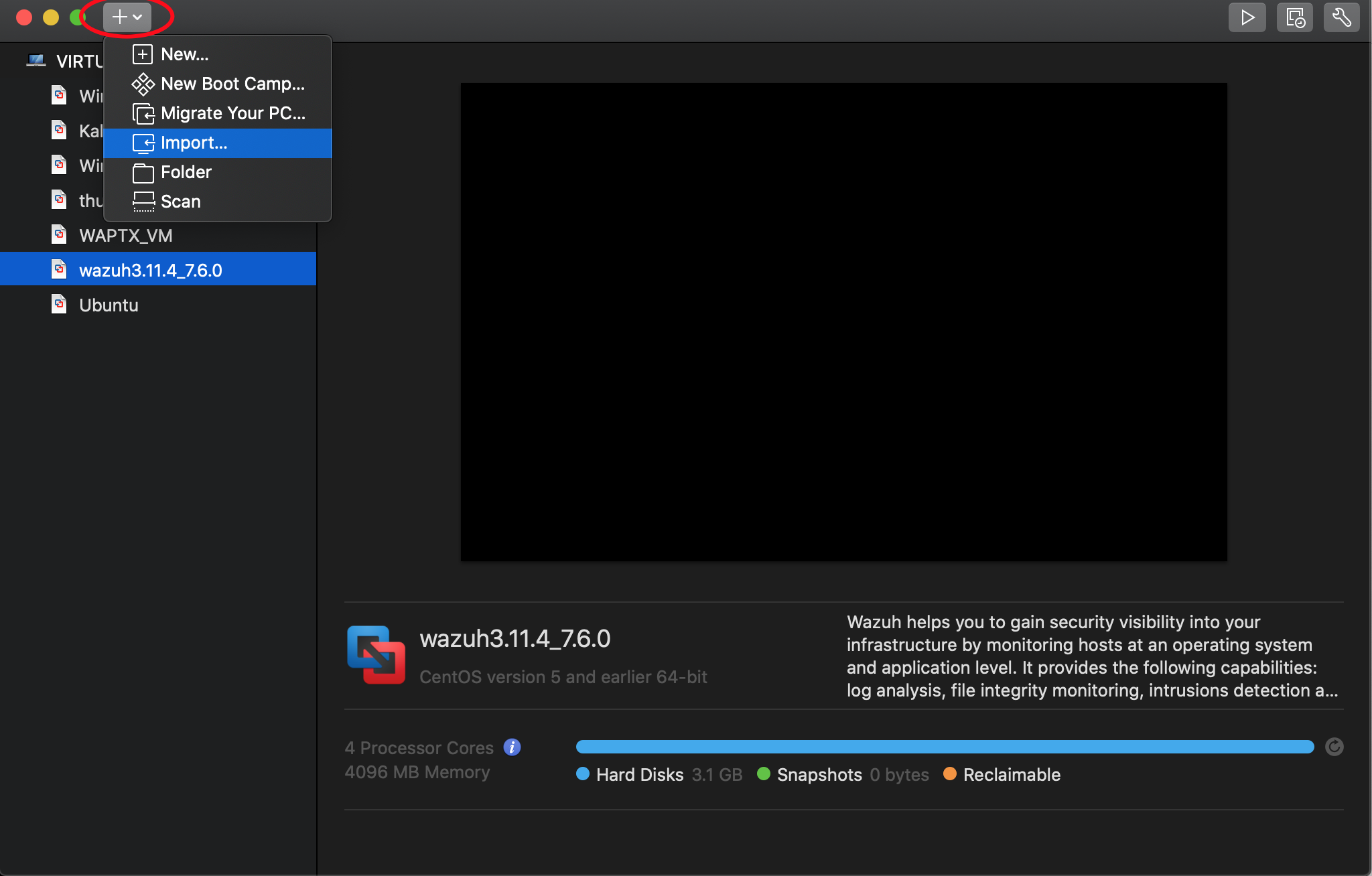Click the Start Up play button
Viewport: 1372px width, 876px height.
(1247, 17)
